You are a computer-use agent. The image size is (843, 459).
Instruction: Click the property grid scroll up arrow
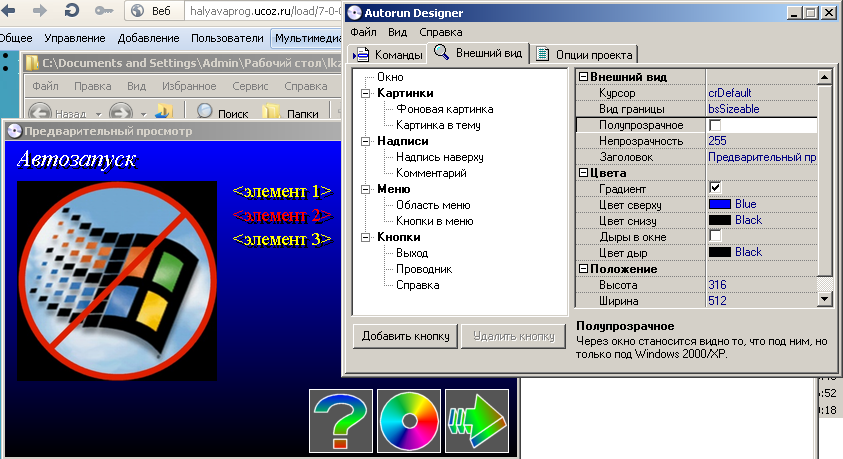point(824,77)
